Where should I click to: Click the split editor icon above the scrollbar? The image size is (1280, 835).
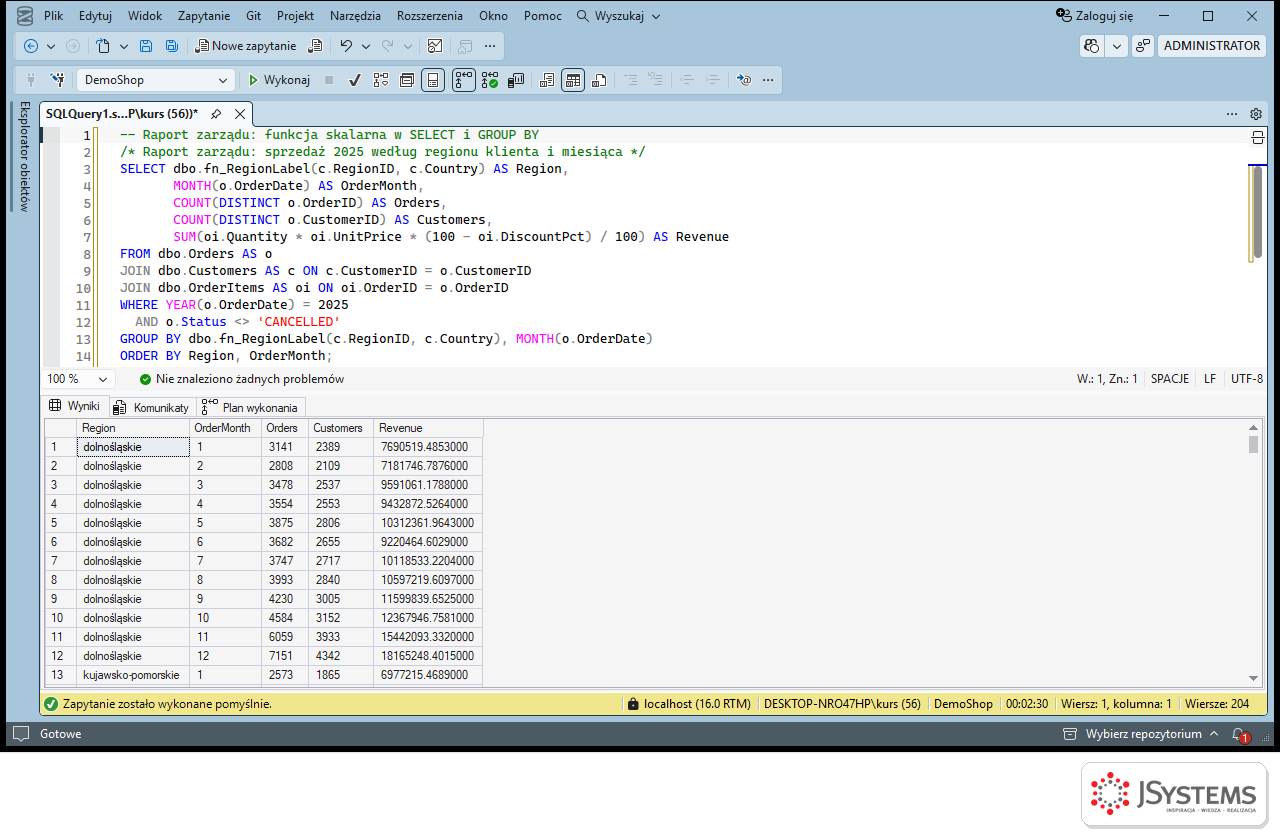tap(1258, 137)
